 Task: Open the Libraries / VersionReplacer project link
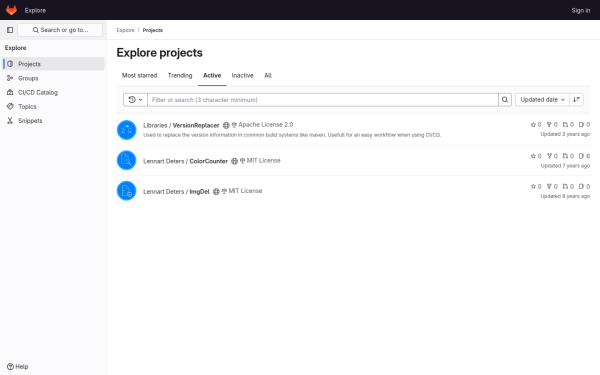(x=181, y=126)
